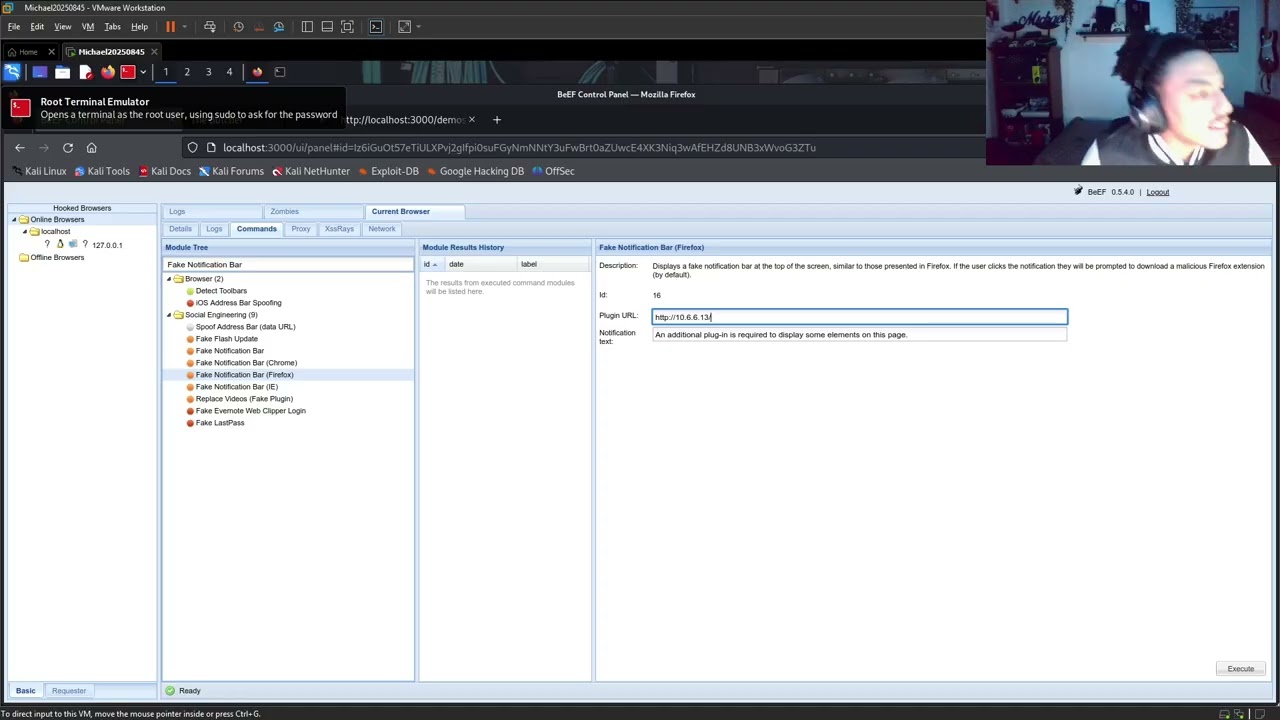Collapse the localhost folder node
The height and width of the screenshot is (720, 1280).
point(25,232)
